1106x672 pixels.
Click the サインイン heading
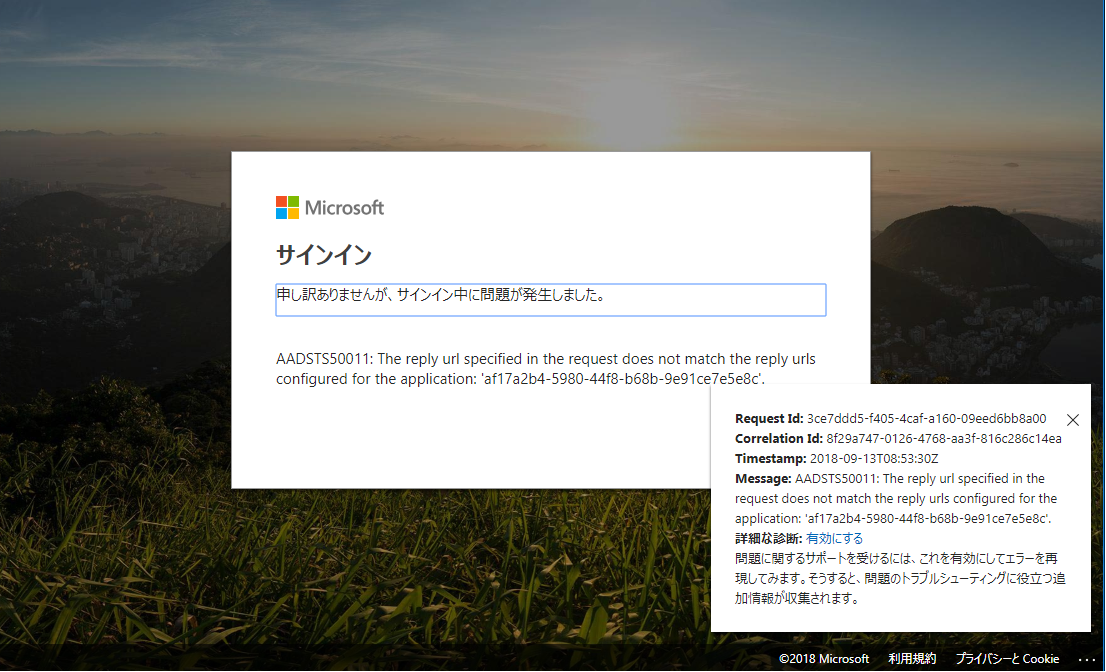tap(324, 255)
